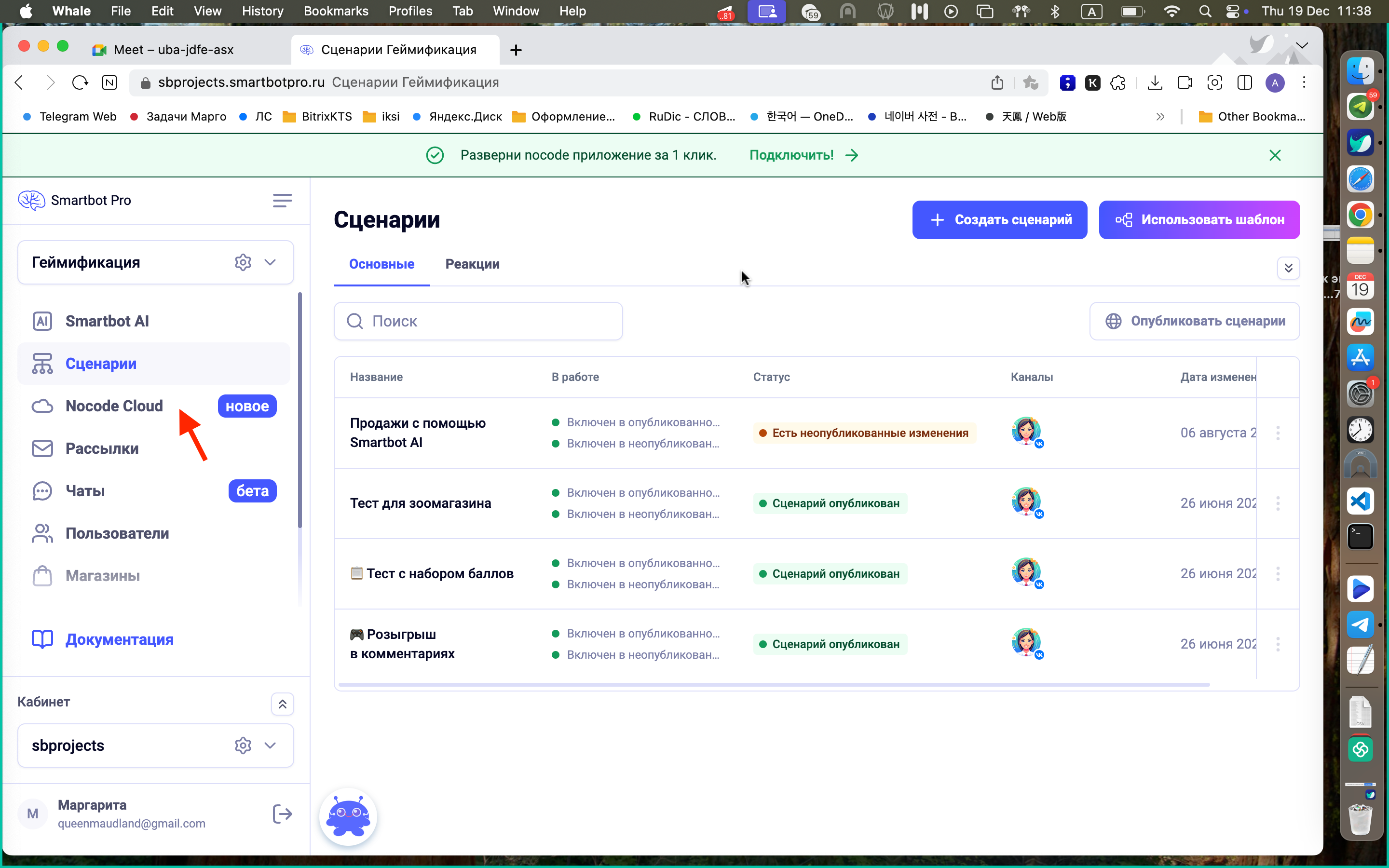Open BitrixKTS bookmarks folder
This screenshot has height=868, width=1389.
click(x=317, y=117)
